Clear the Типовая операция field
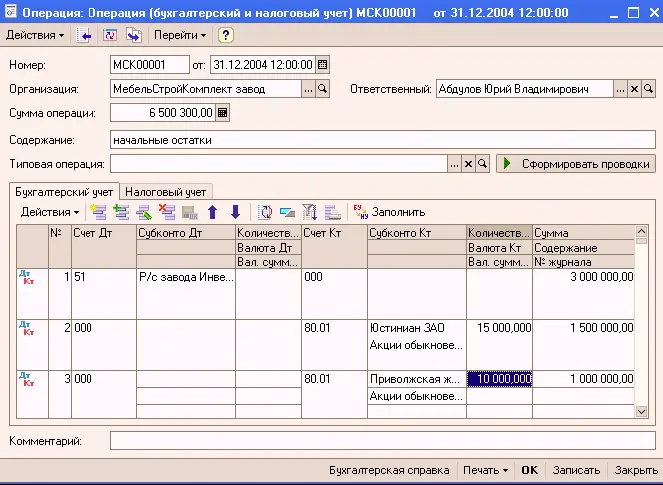 (468, 164)
